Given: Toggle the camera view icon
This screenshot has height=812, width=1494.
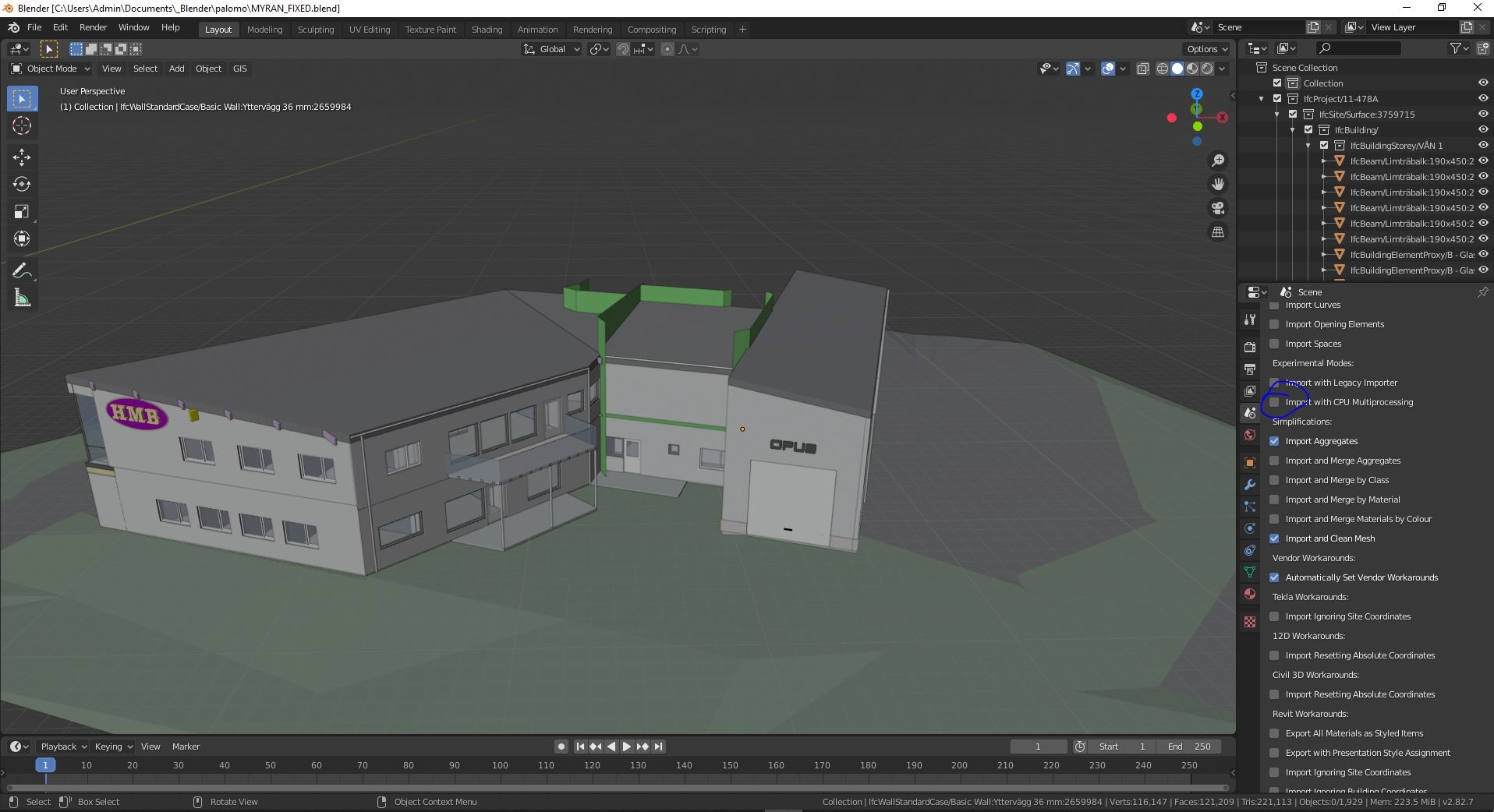Looking at the screenshot, I should tap(1217, 208).
